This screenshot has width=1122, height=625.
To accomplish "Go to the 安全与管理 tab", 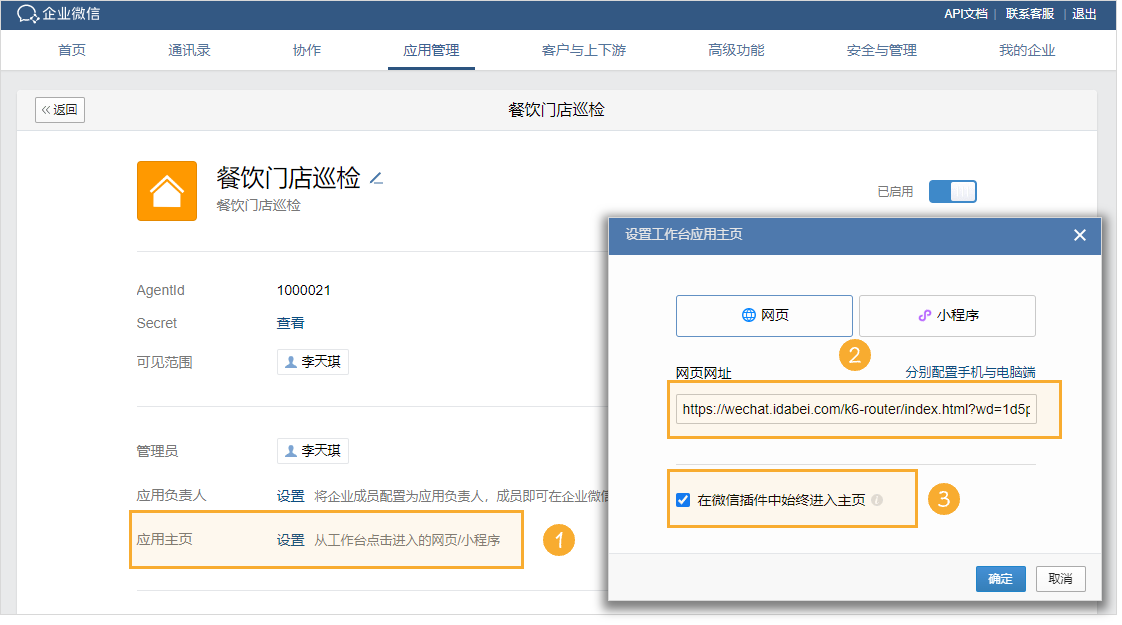I will pyautogui.click(x=881, y=50).
